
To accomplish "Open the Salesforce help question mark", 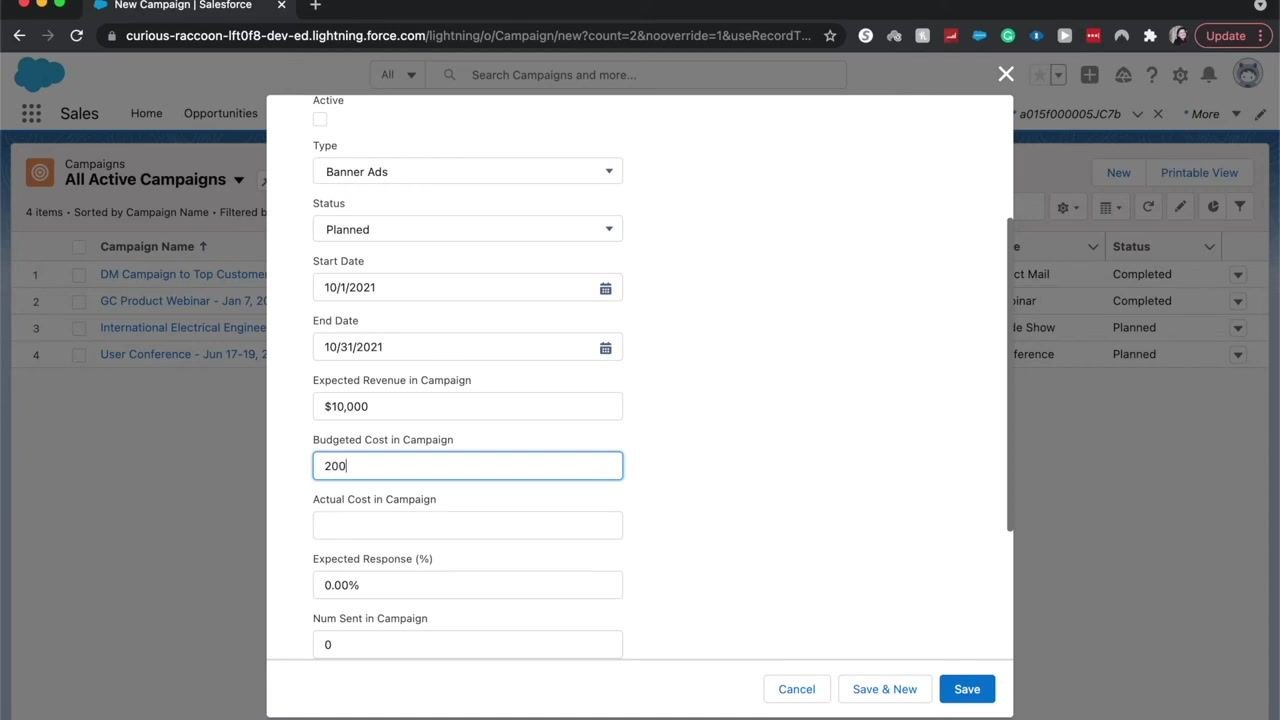I will (x=1152, y=75).
